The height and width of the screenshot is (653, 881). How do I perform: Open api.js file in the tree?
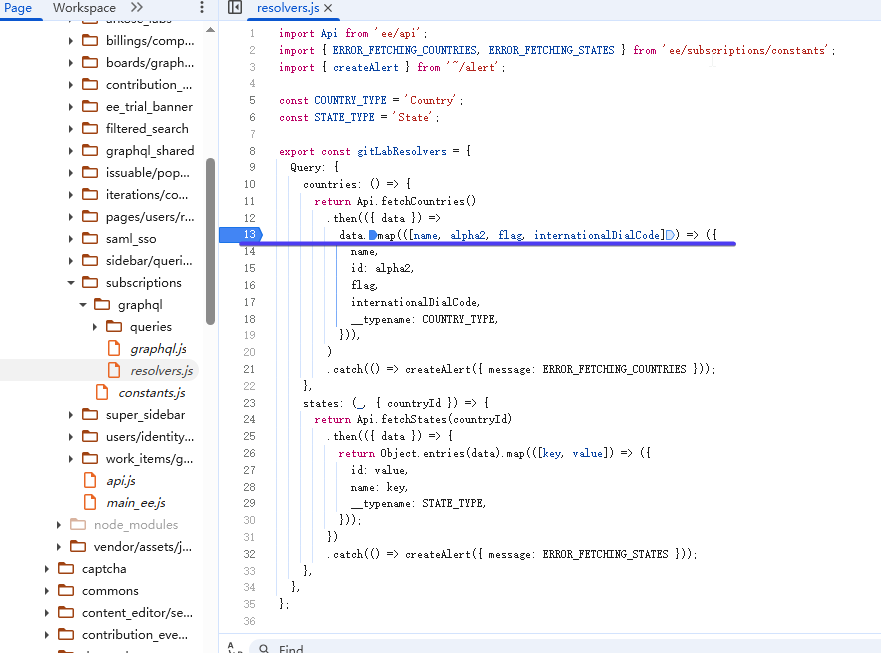pos(121,481)
